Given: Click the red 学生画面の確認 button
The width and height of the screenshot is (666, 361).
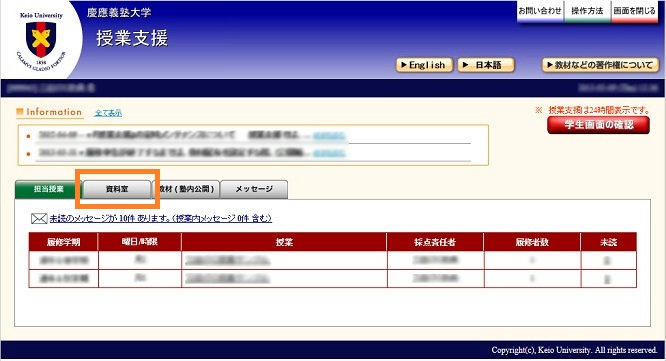Looking at the screenshot, I should coord(598,125).
